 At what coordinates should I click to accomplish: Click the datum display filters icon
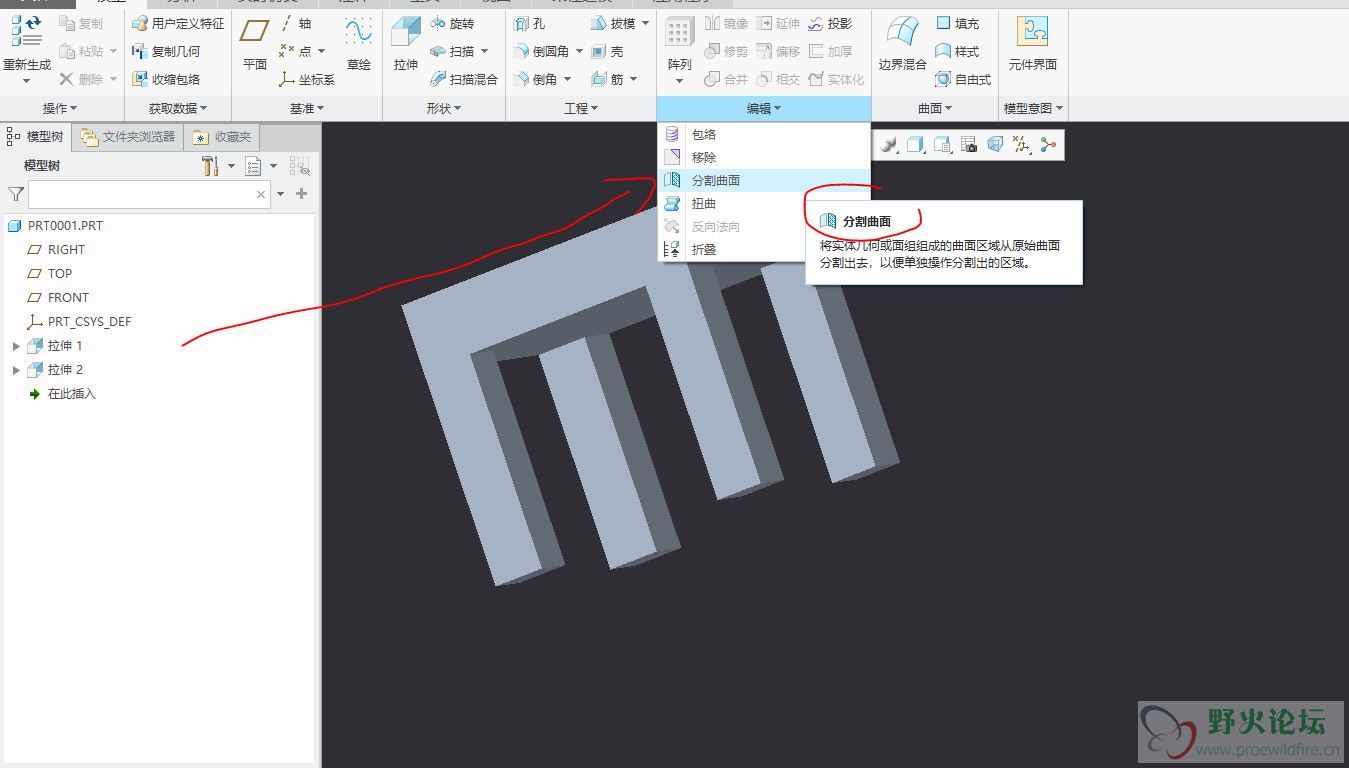pyautogui.click(x=1021, y=145)
